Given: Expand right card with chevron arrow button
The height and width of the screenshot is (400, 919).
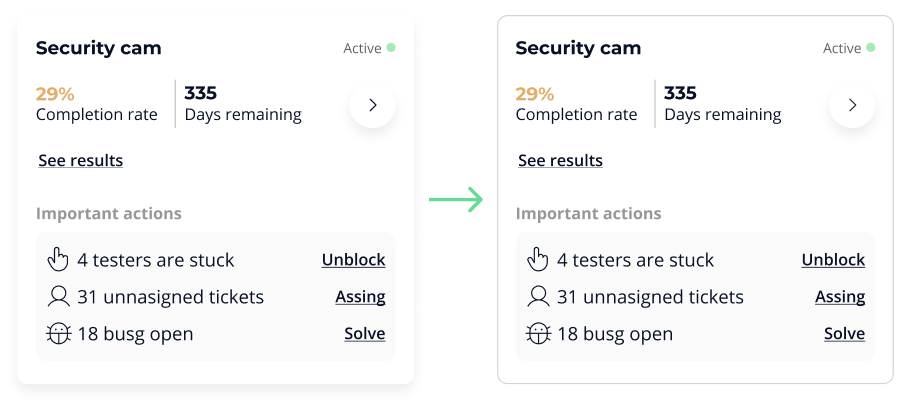Looking at the screenshot, I should tap(853, 105).
